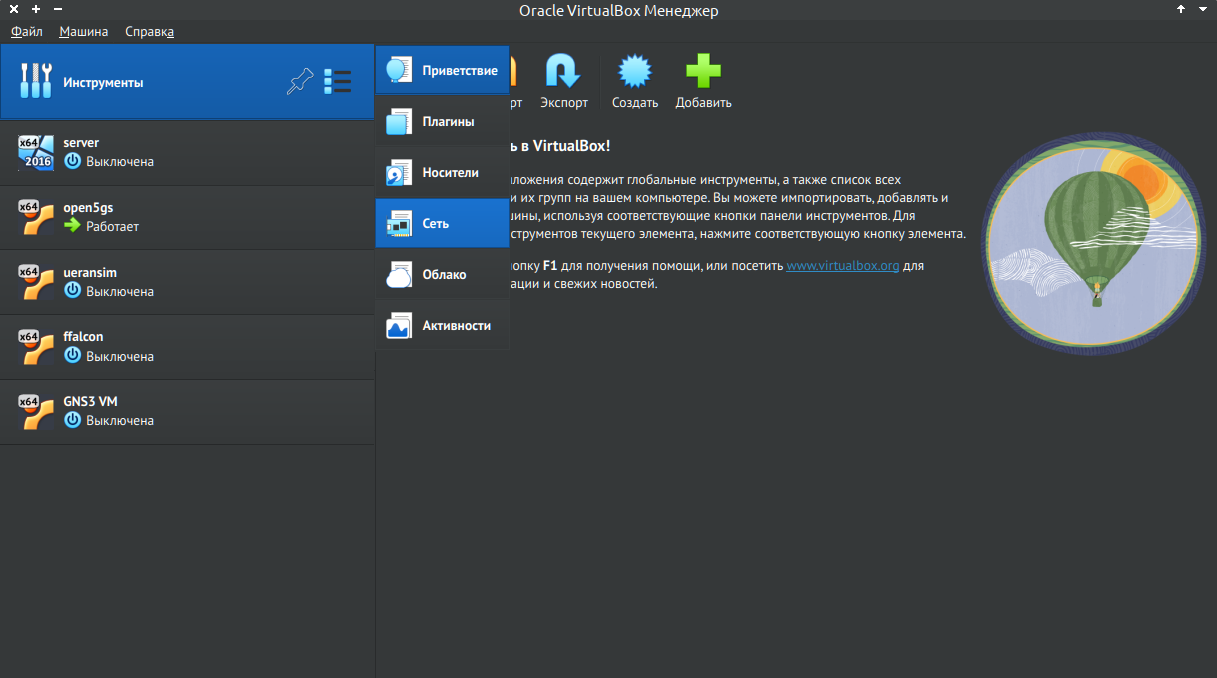1217x678 pixels.
Task: Click the Активности chart icon
Action: tap(399, 326)
